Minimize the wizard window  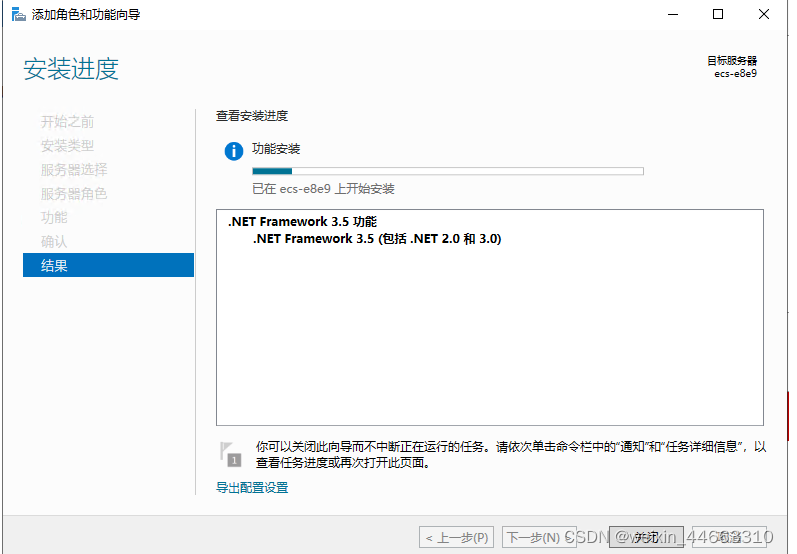coord(671,15)
